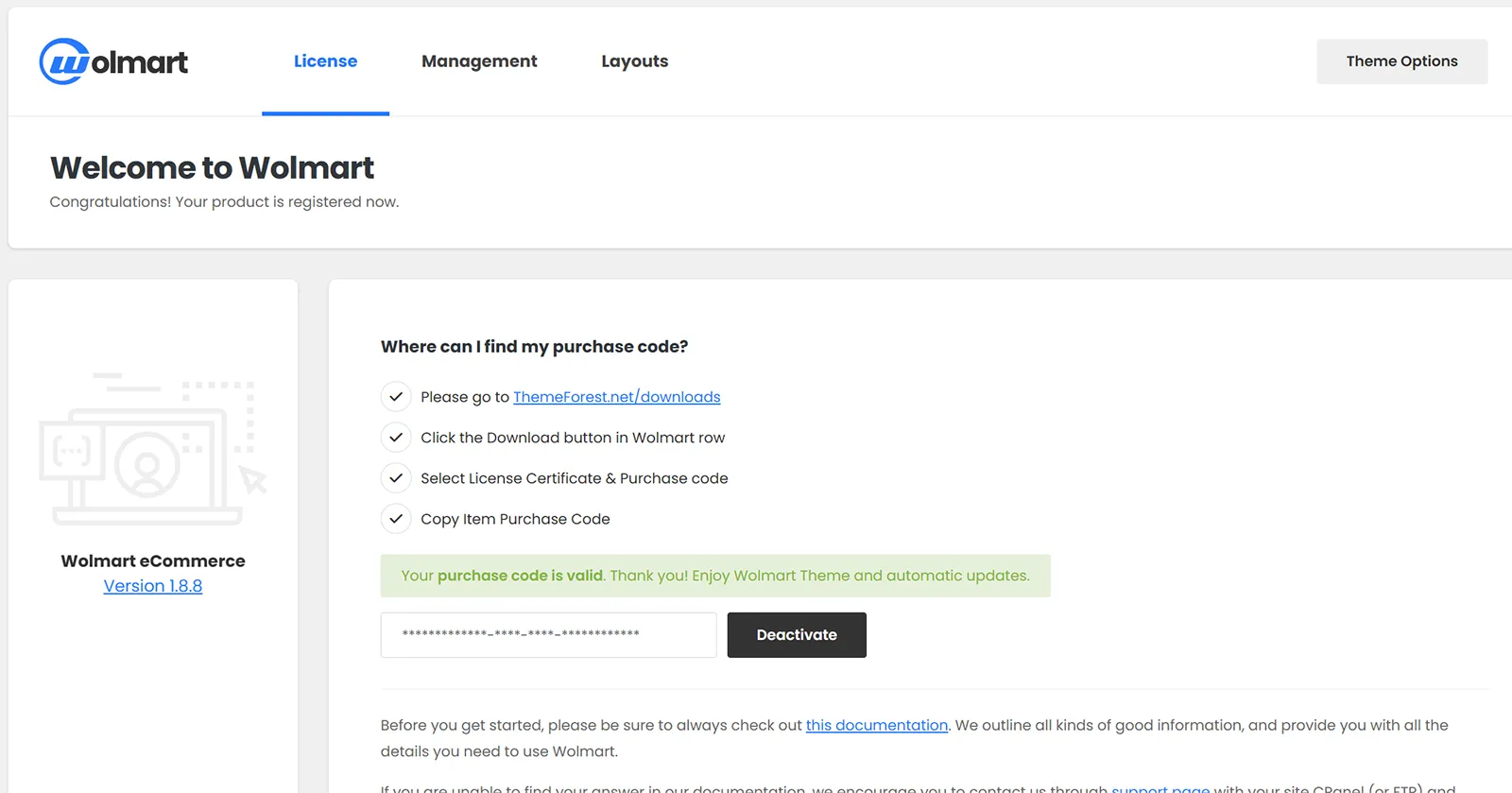Click the Wolmart logo
The width and height of the screenshot is (1512, 793).
[x=113, y=61]
